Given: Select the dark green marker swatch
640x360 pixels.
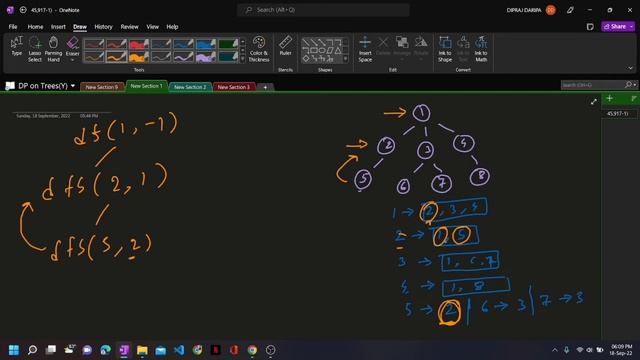Looking at the screenshot, I should pos(228,44).
